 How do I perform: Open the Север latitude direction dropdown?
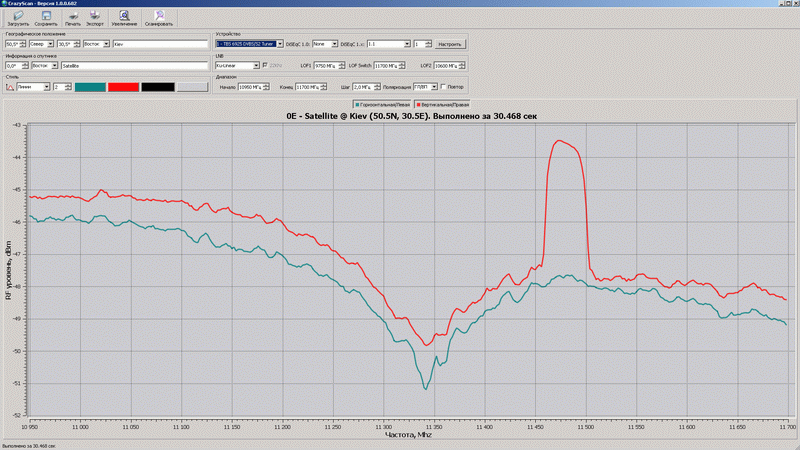click(51, 44)
